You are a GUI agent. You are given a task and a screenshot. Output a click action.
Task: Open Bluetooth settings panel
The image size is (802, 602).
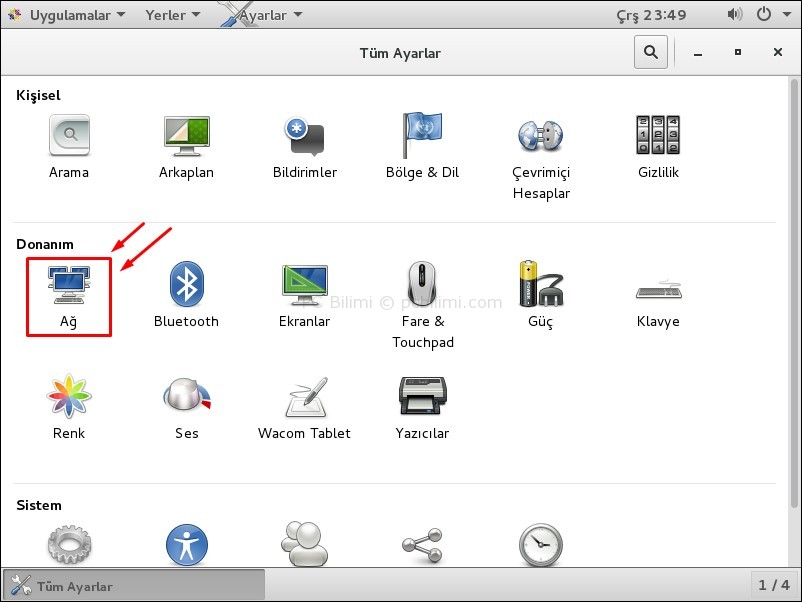186,296
